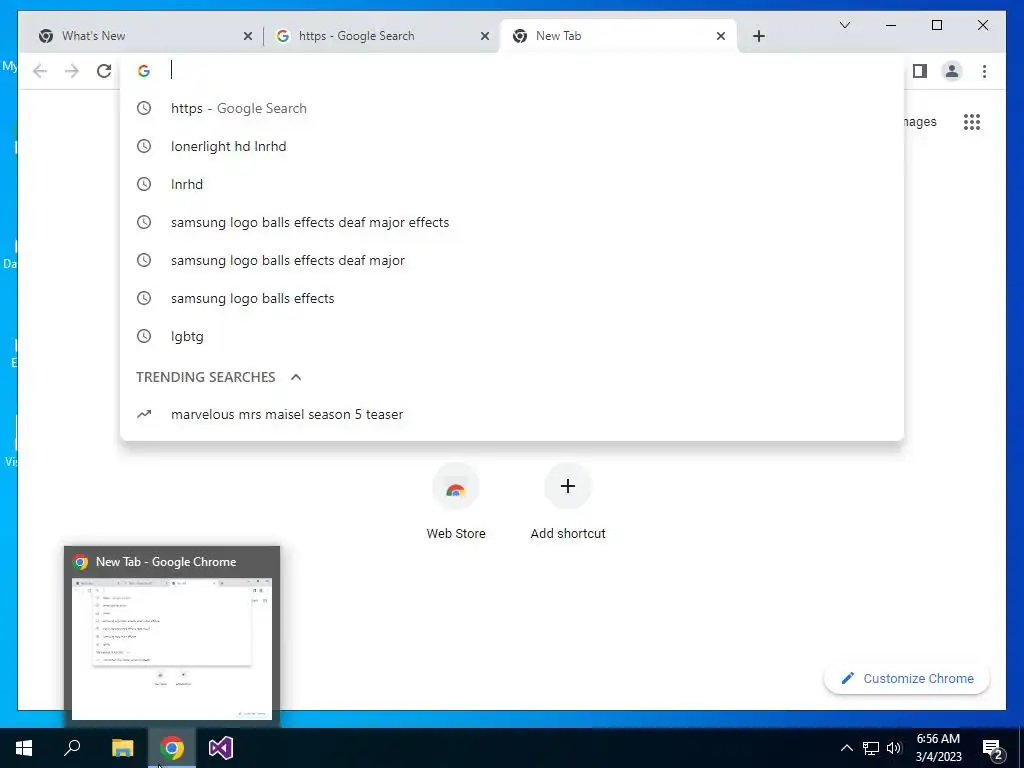The height and width of the screenshot is (768, 1024).
Task: Close the What's New tab
Action: (x=248, y=36)
